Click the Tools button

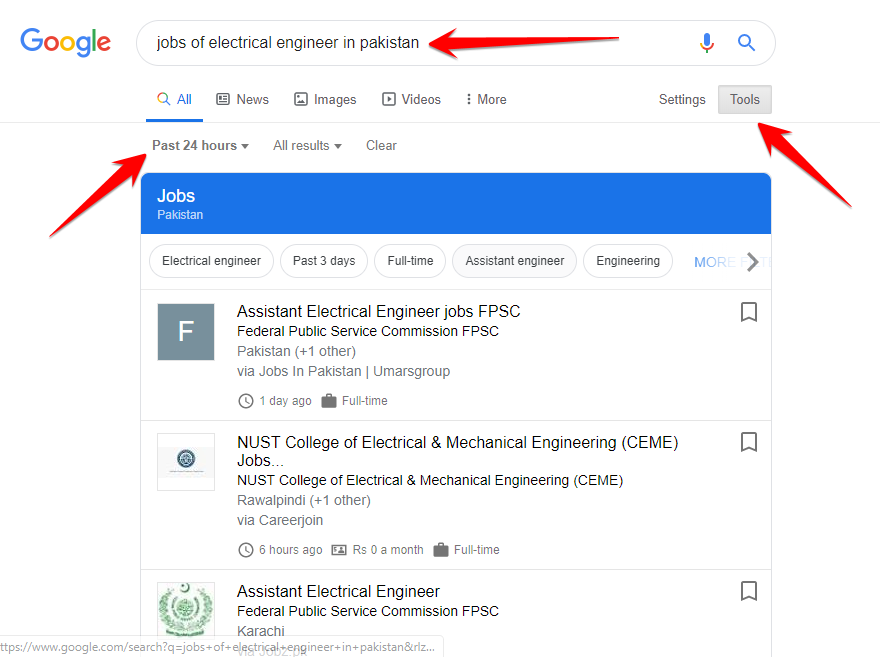(x=745, y=99)
